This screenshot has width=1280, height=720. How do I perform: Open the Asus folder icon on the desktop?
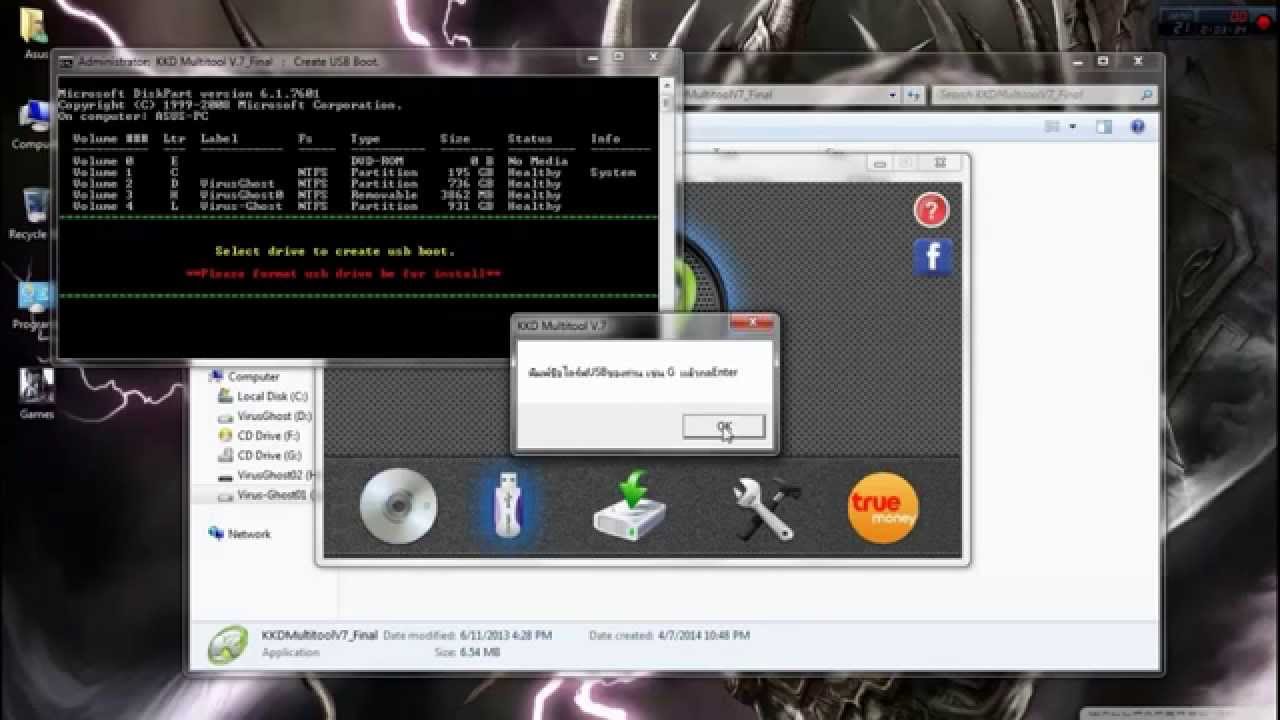33,33
